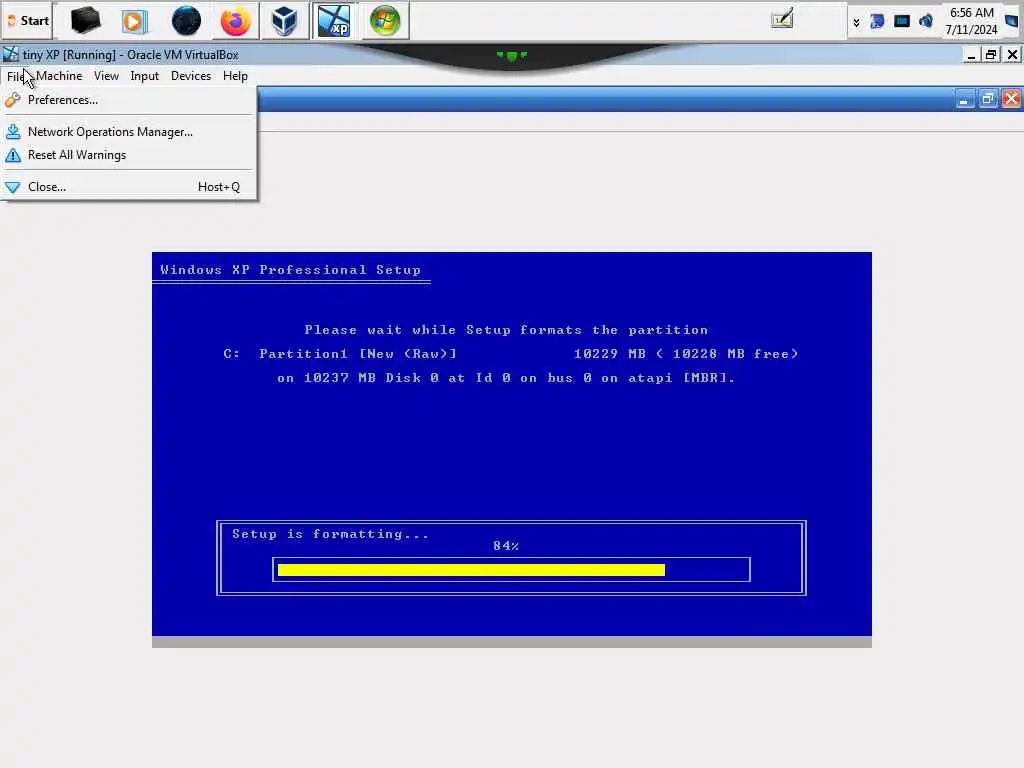Click the clock showing 6:56 AM
1024x768 pixels.
click(972, 13)
